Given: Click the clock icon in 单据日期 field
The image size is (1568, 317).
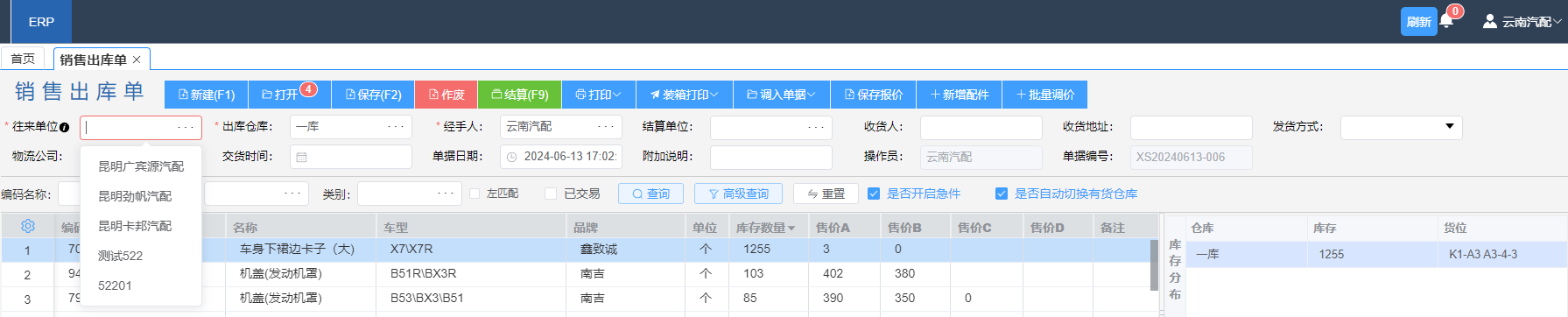Looking at the screenshot, I should coord(511,157).
